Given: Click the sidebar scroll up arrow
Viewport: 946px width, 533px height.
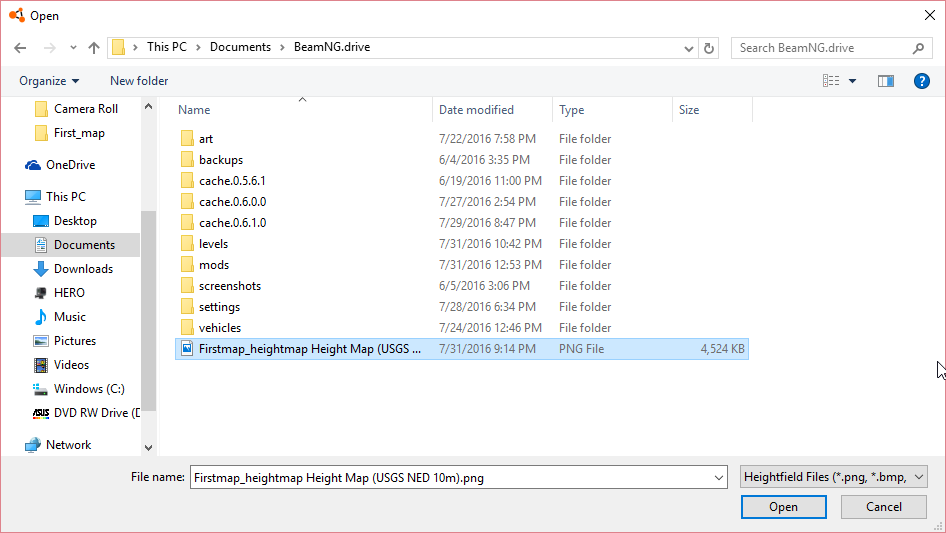Looking at the screenshot, I should [x=148, y=106].
